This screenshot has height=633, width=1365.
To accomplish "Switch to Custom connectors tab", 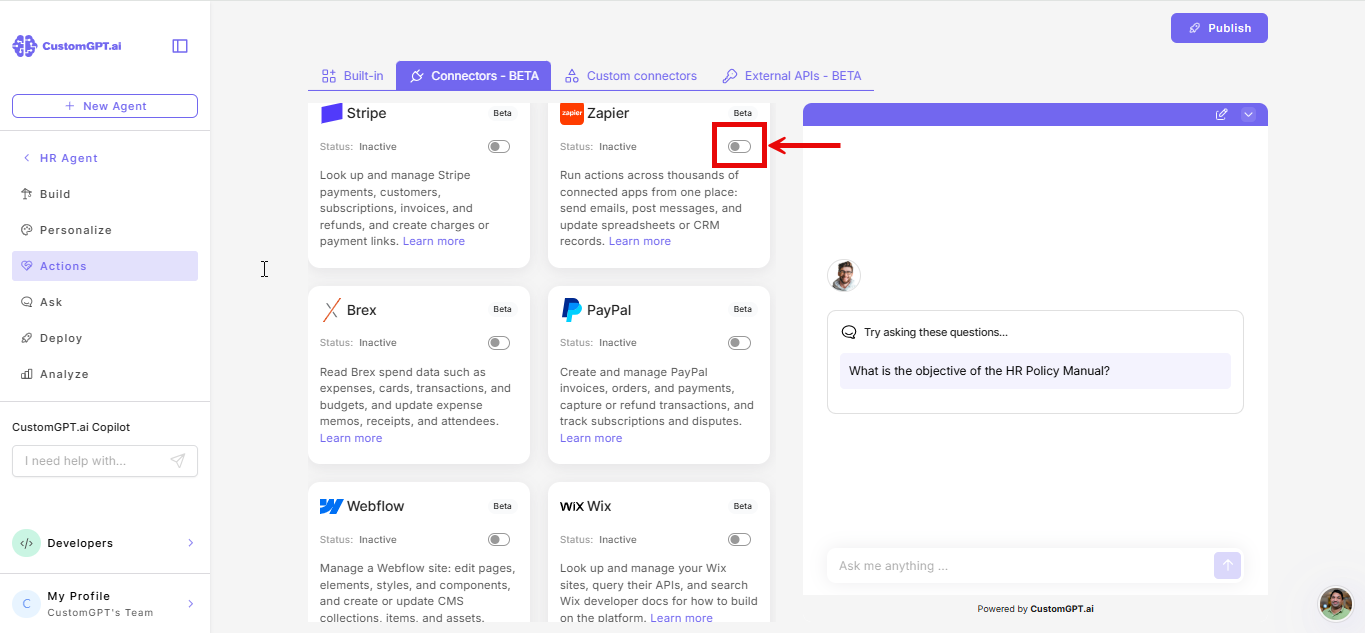I will pos(631,76).
